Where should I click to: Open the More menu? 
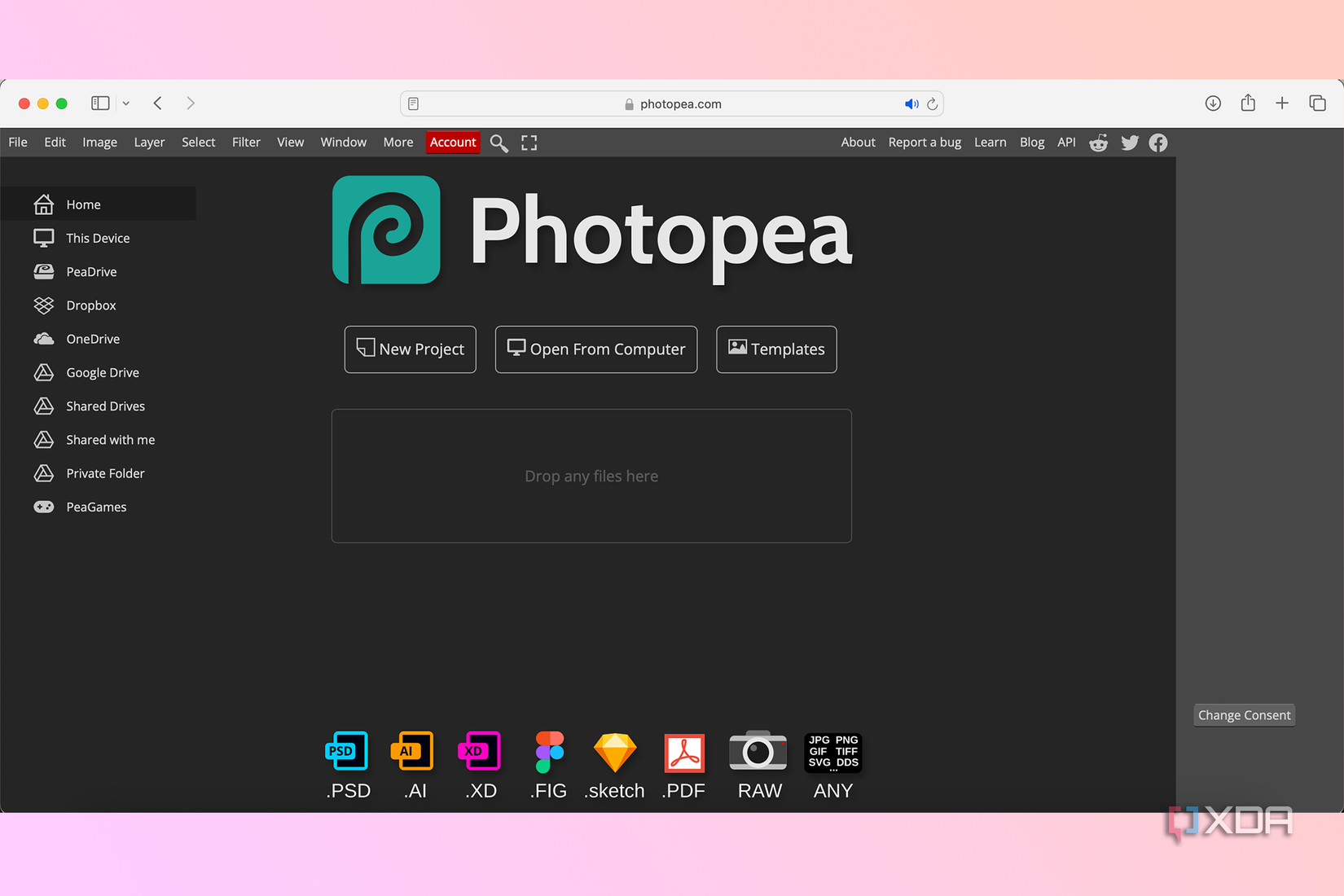[398, 142]
